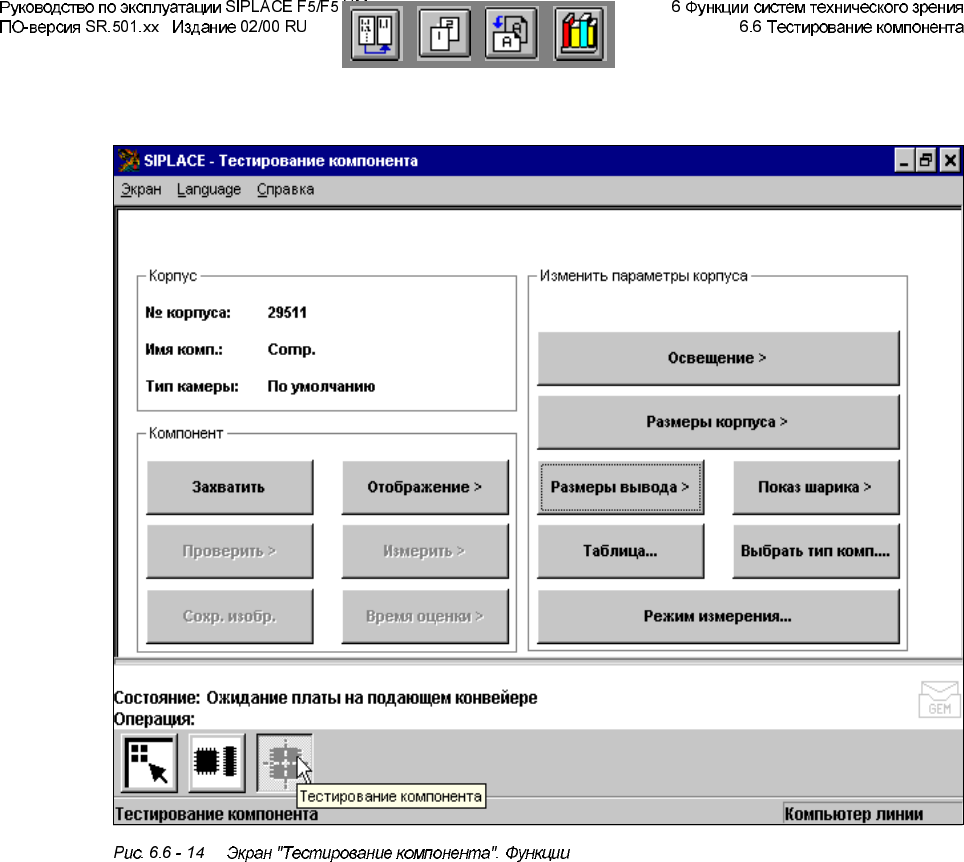
Task: Select the component testing crosshair icon
Action: 284,763
